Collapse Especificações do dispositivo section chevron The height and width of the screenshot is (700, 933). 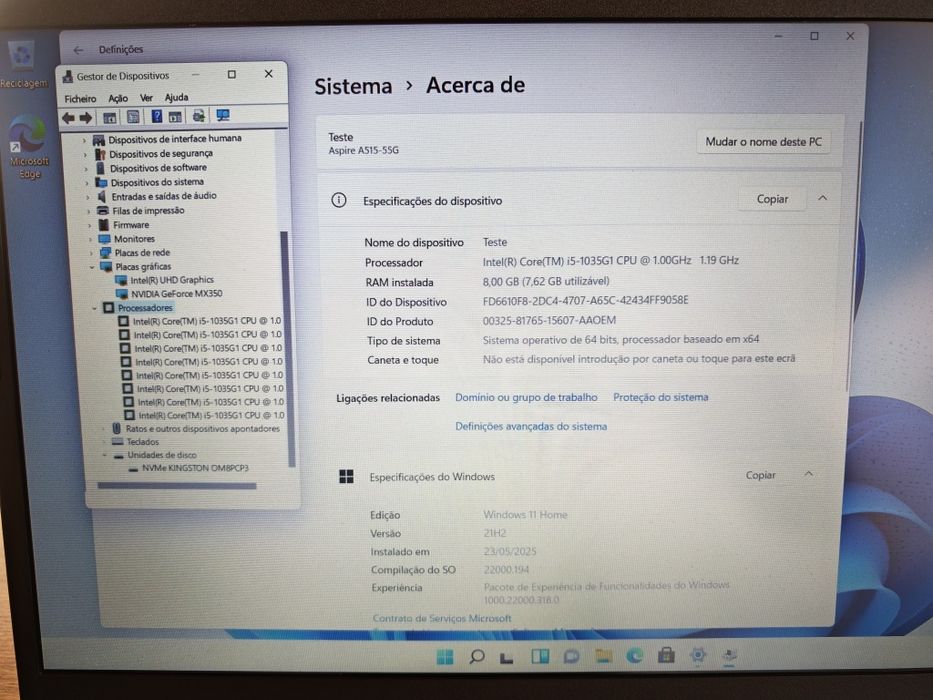(x=822, y=198)
